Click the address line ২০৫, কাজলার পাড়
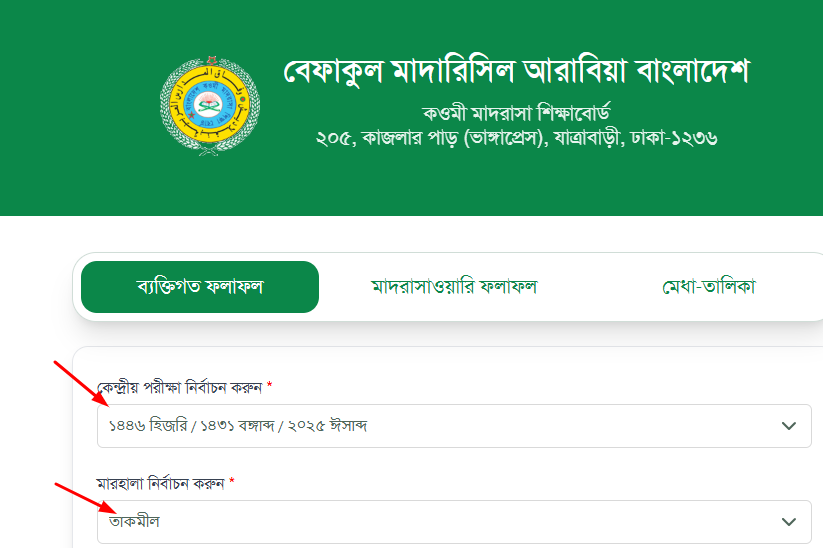 pyautogui.click(x=516, y=138)
